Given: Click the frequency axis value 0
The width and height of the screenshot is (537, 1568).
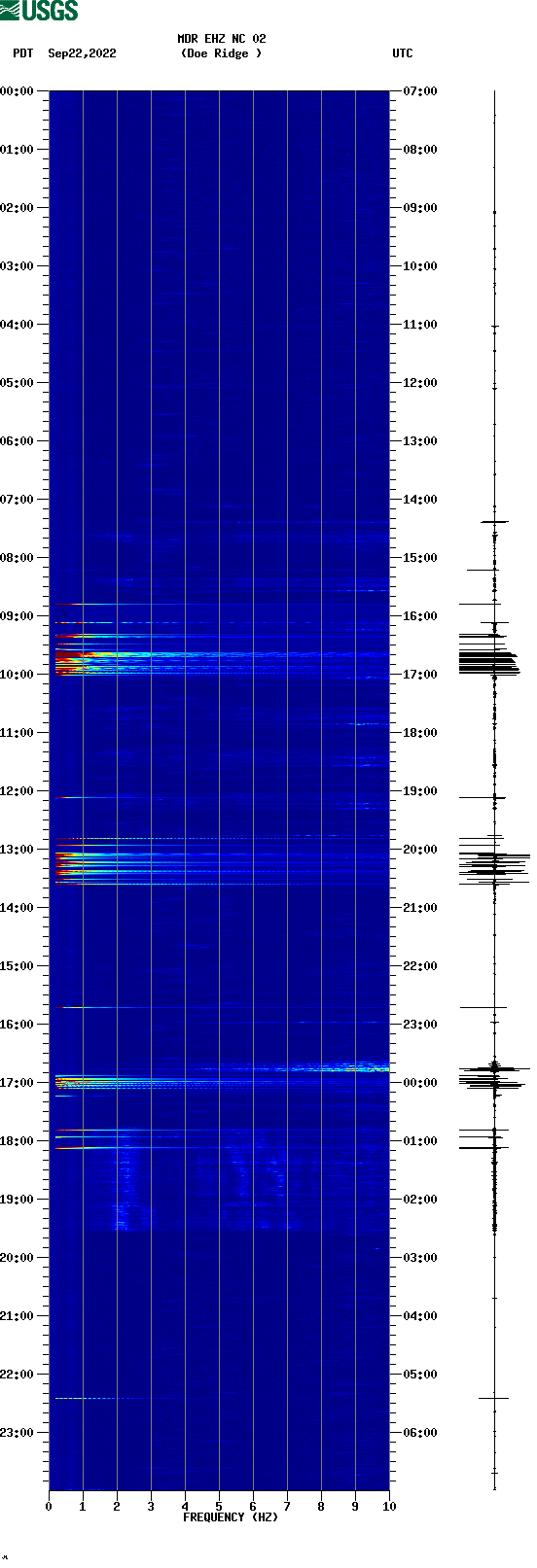Looking at the screenshot, I should (49, 1507).
